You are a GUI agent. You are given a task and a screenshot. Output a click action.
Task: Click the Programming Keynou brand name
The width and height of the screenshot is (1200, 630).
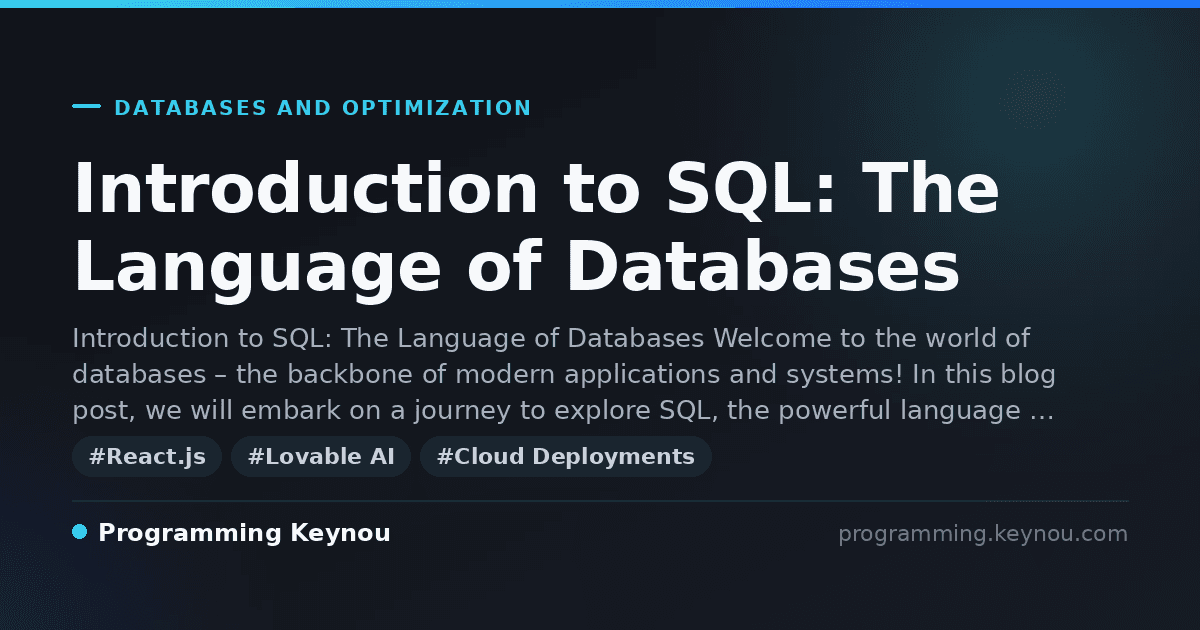[x=244, y=533]
